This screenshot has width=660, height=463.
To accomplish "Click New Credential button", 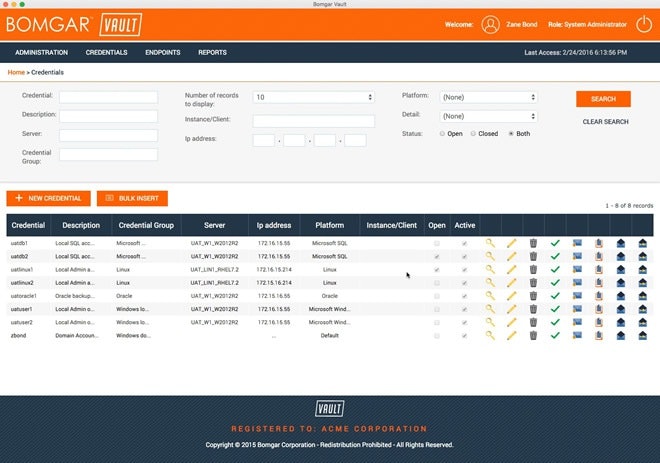I will point(48,198).
